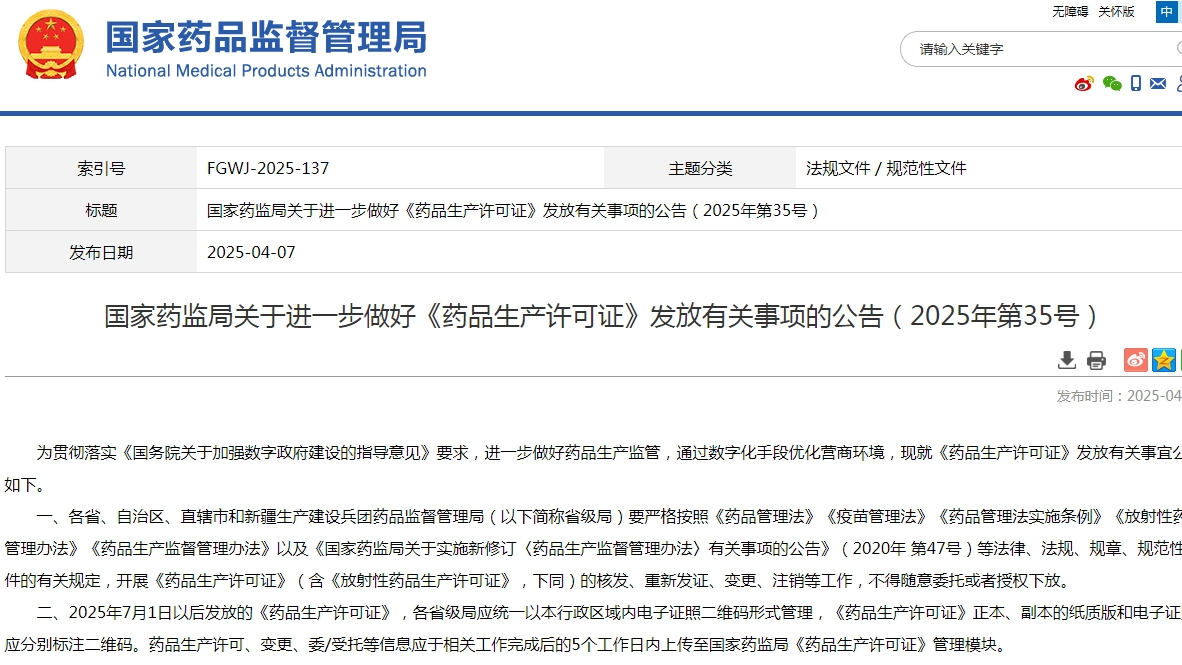Open the WeChat icon in header

[x=1111, y=84]
